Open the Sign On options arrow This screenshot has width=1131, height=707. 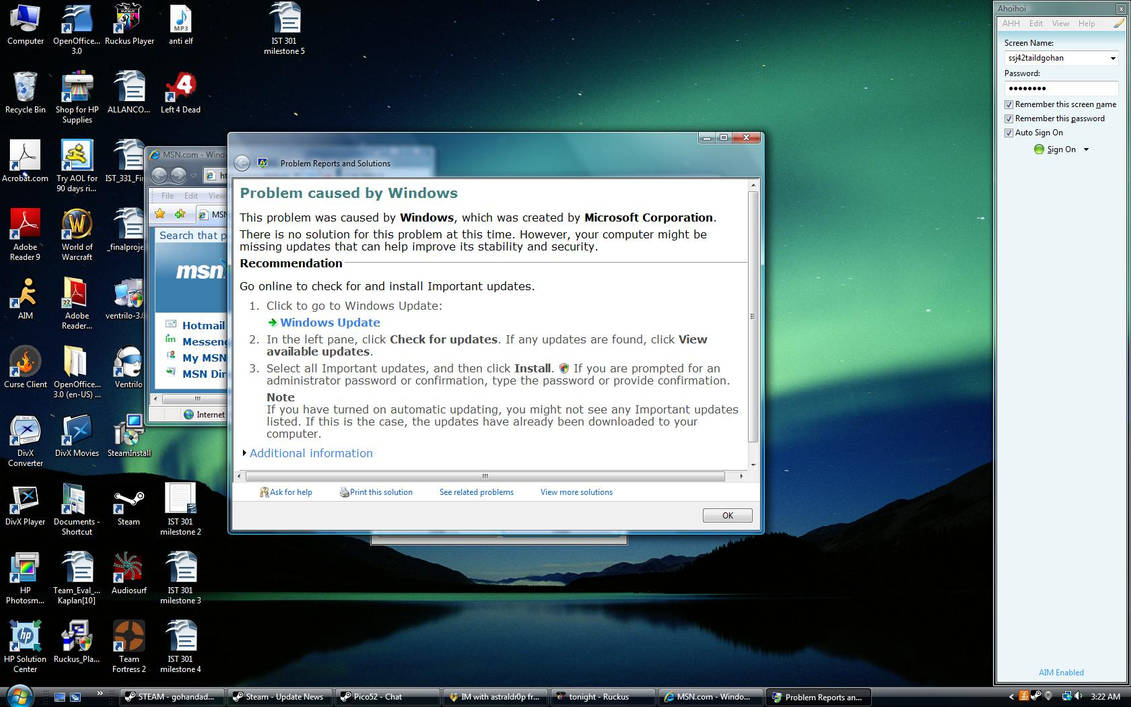tap(1086, 149)
